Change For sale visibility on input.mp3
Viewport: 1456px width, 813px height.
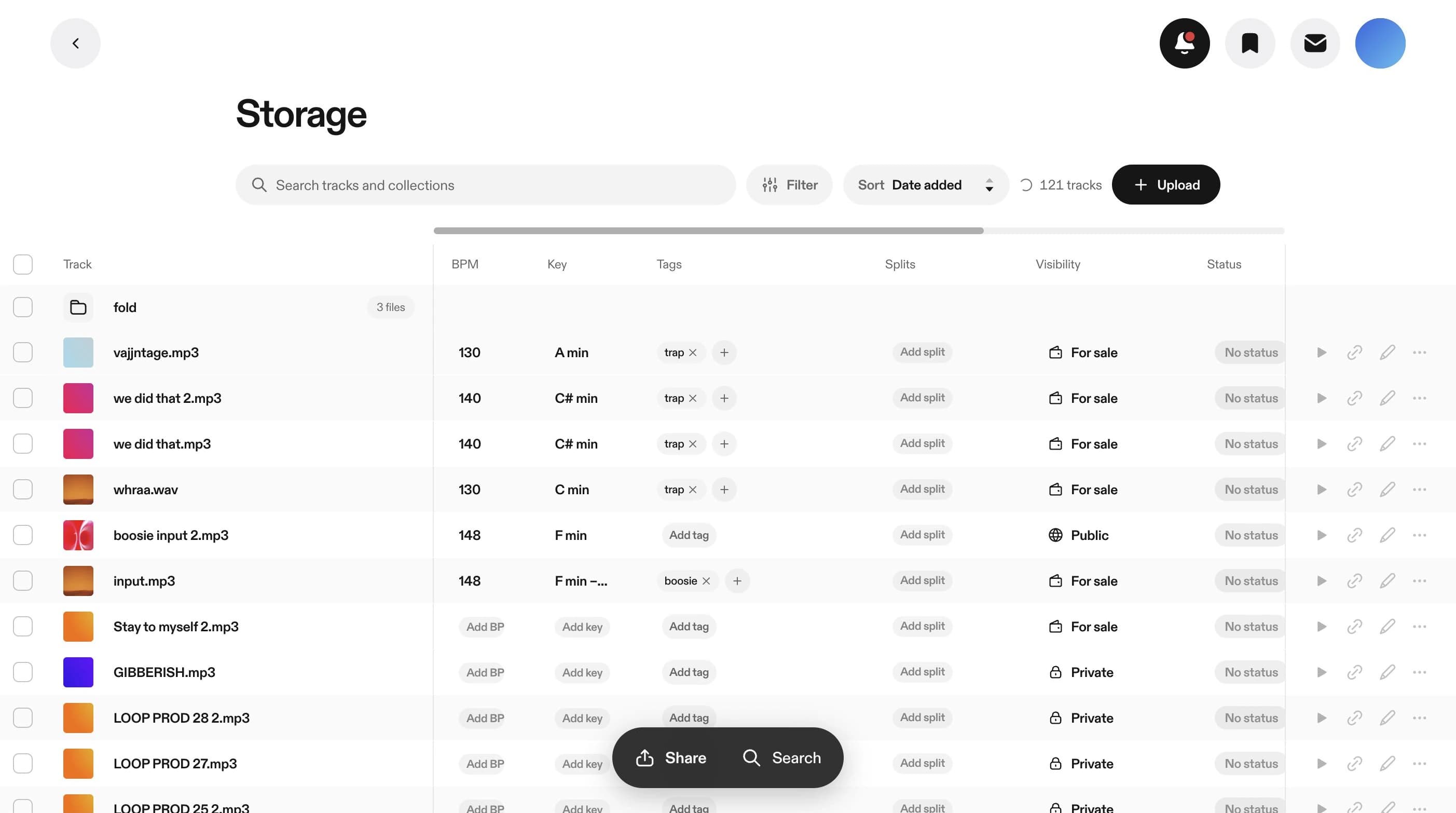(1082, 580)
